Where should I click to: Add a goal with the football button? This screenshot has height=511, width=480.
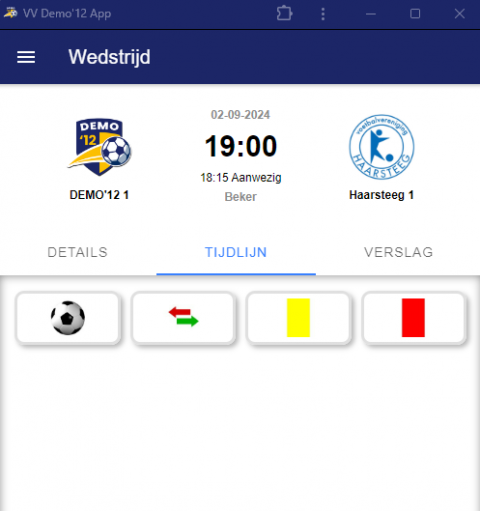[x=68, y=318]
